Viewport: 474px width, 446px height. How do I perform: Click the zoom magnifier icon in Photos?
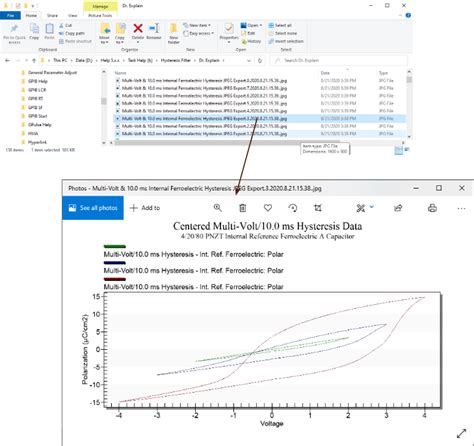218,208
